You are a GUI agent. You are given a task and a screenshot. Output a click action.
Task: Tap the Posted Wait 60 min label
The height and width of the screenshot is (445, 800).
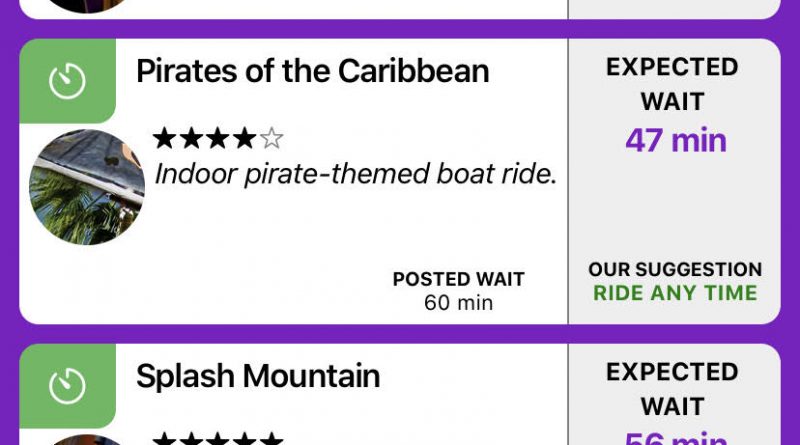pos(459,291)
